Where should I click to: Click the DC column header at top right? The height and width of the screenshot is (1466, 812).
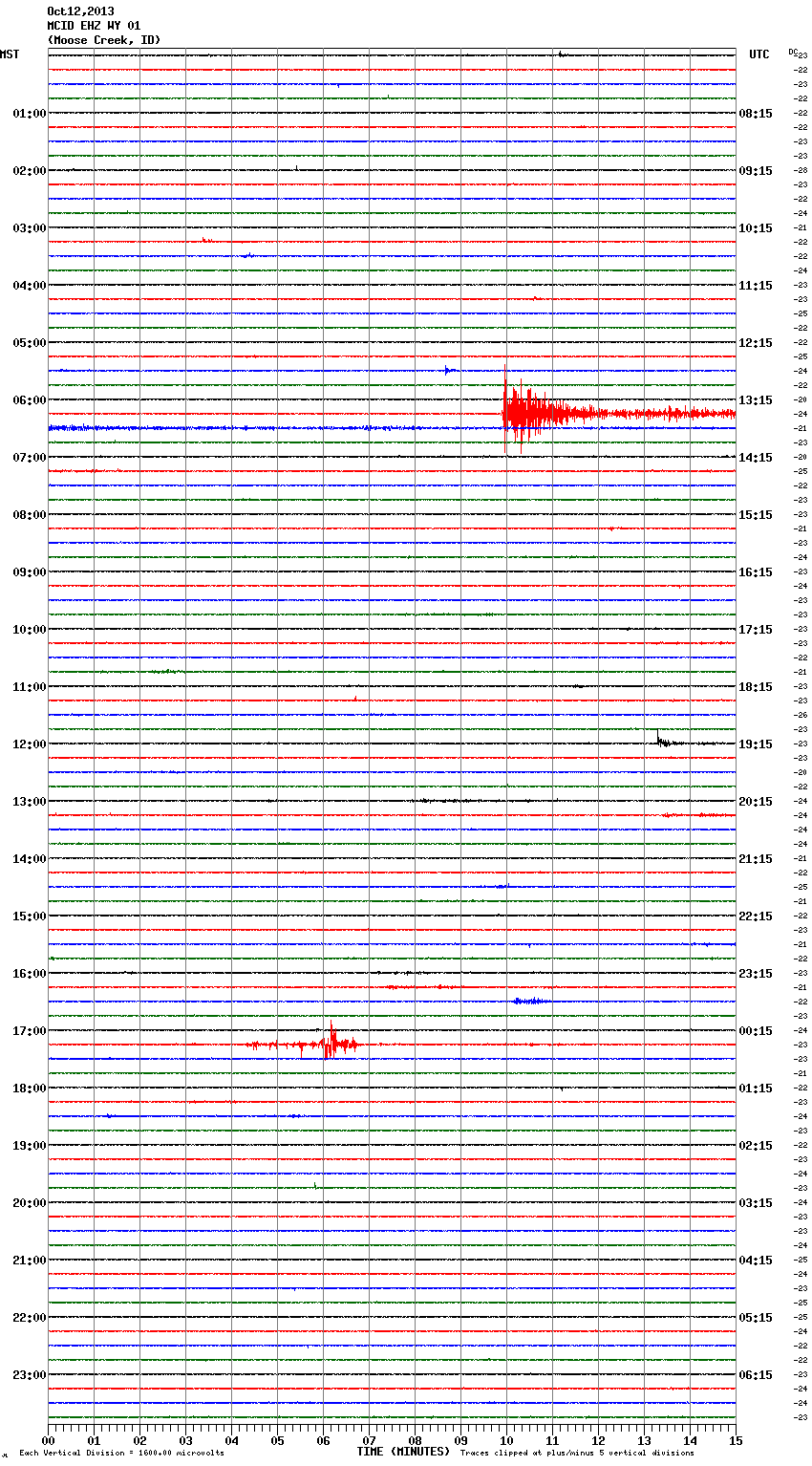[793, 52]
